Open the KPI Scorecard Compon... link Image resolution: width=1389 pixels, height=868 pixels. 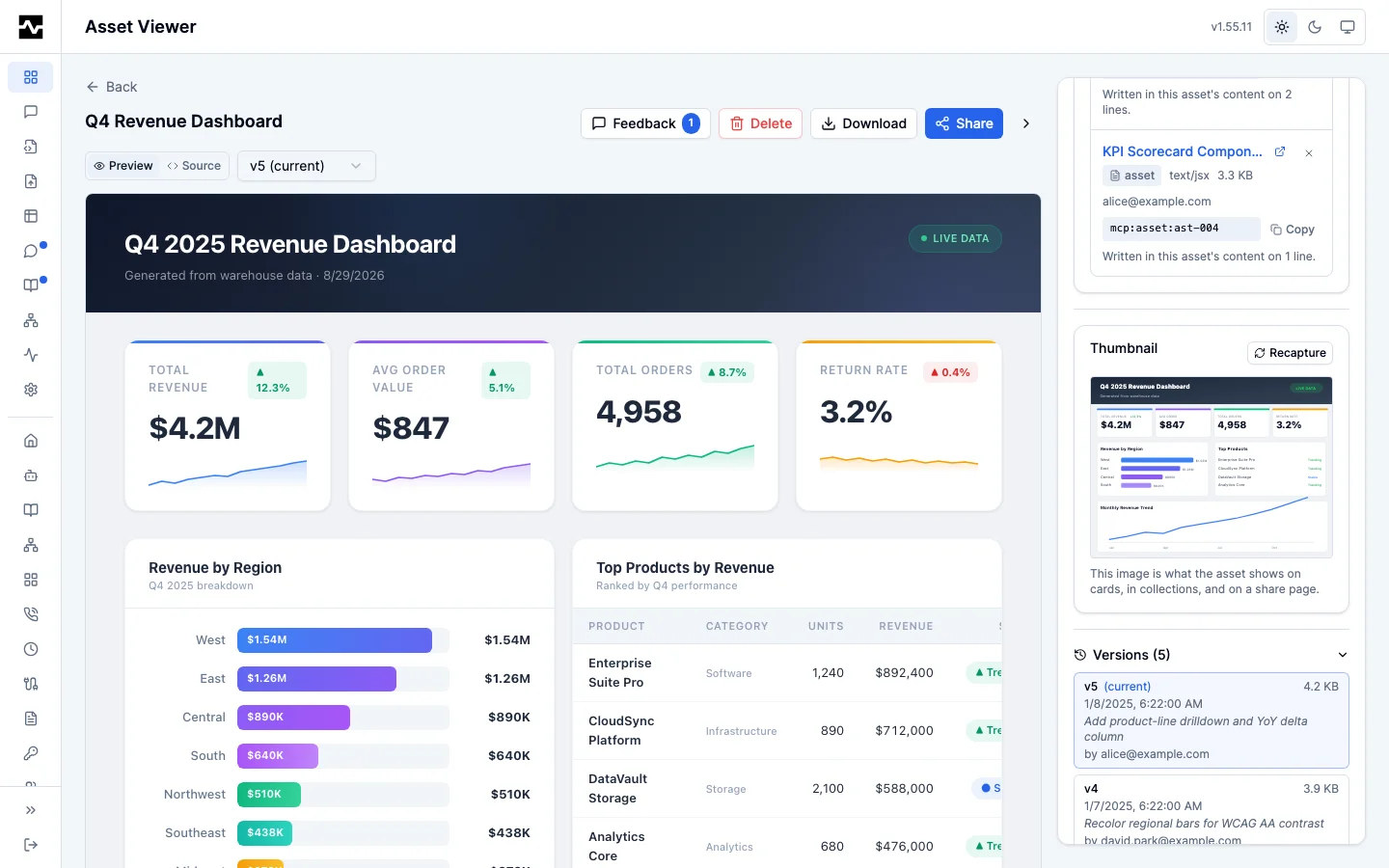[x=1183, y=151]
